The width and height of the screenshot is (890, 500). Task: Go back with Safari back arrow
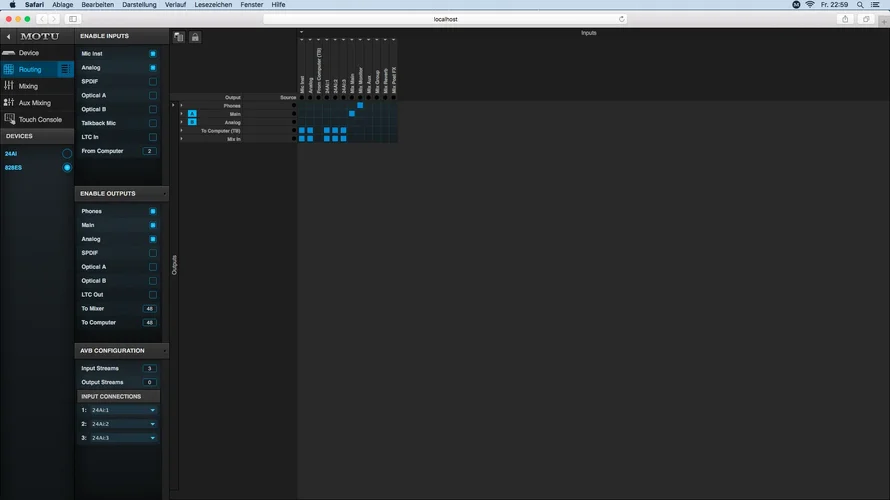pyautogui.click(x=42, y=19)
